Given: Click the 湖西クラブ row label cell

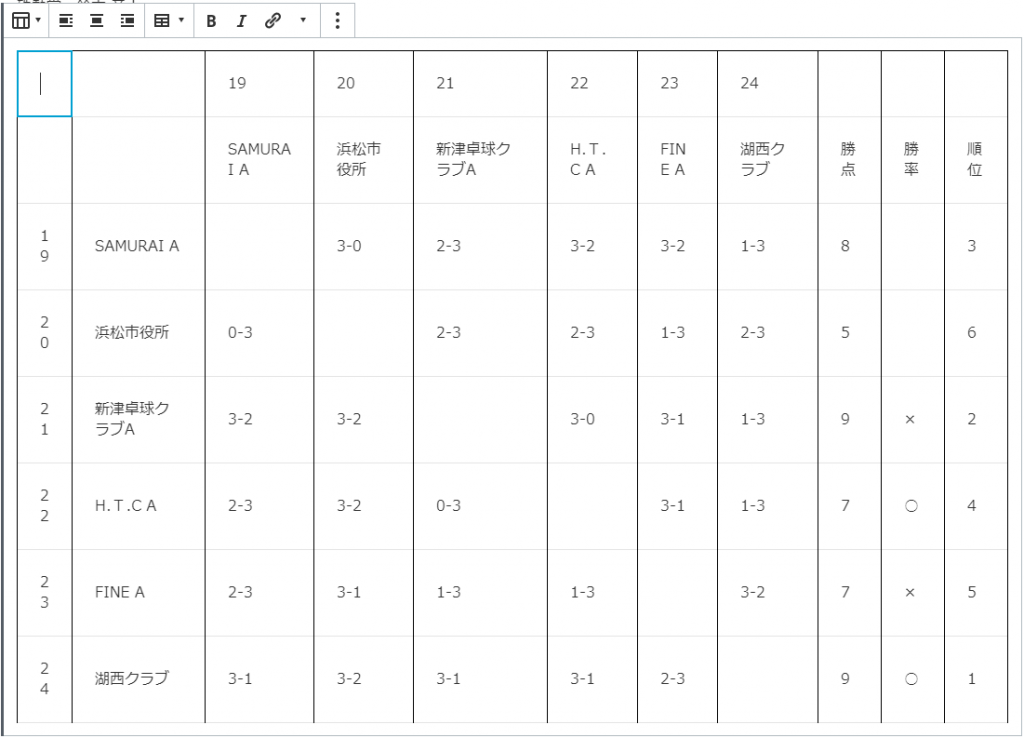Looking at the screenshot, I should coord(137,679).
